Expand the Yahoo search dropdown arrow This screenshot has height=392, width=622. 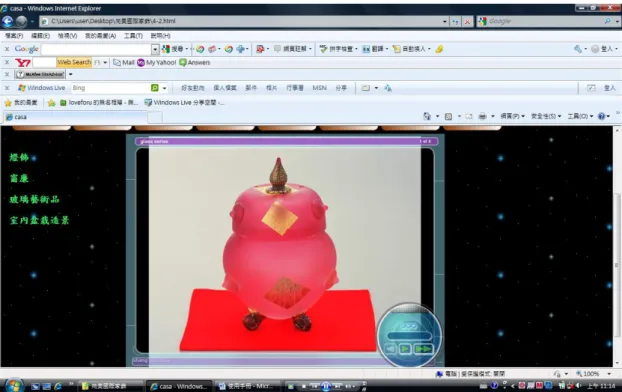coord(105,63)
